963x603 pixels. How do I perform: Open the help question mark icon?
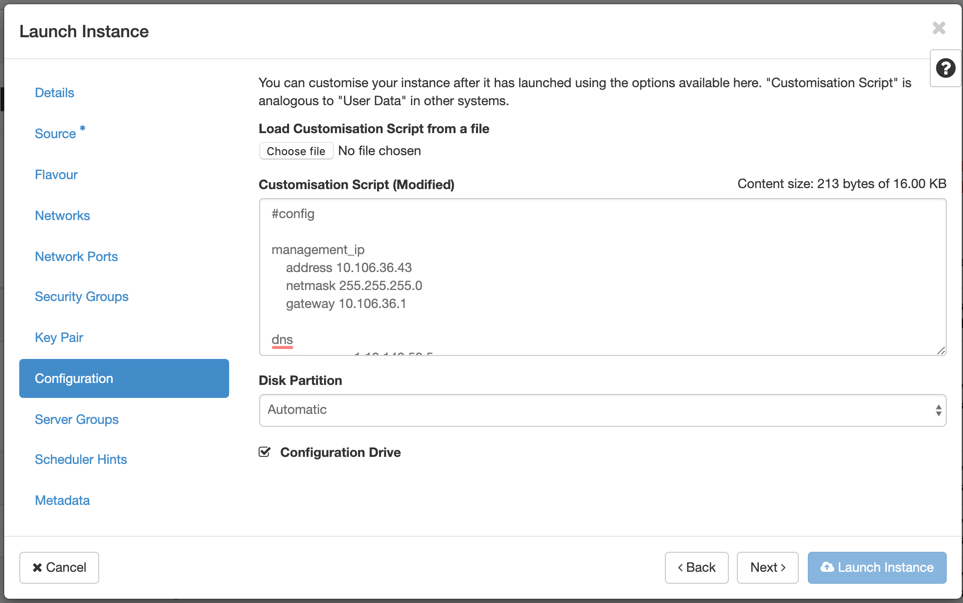click(945, 68)
